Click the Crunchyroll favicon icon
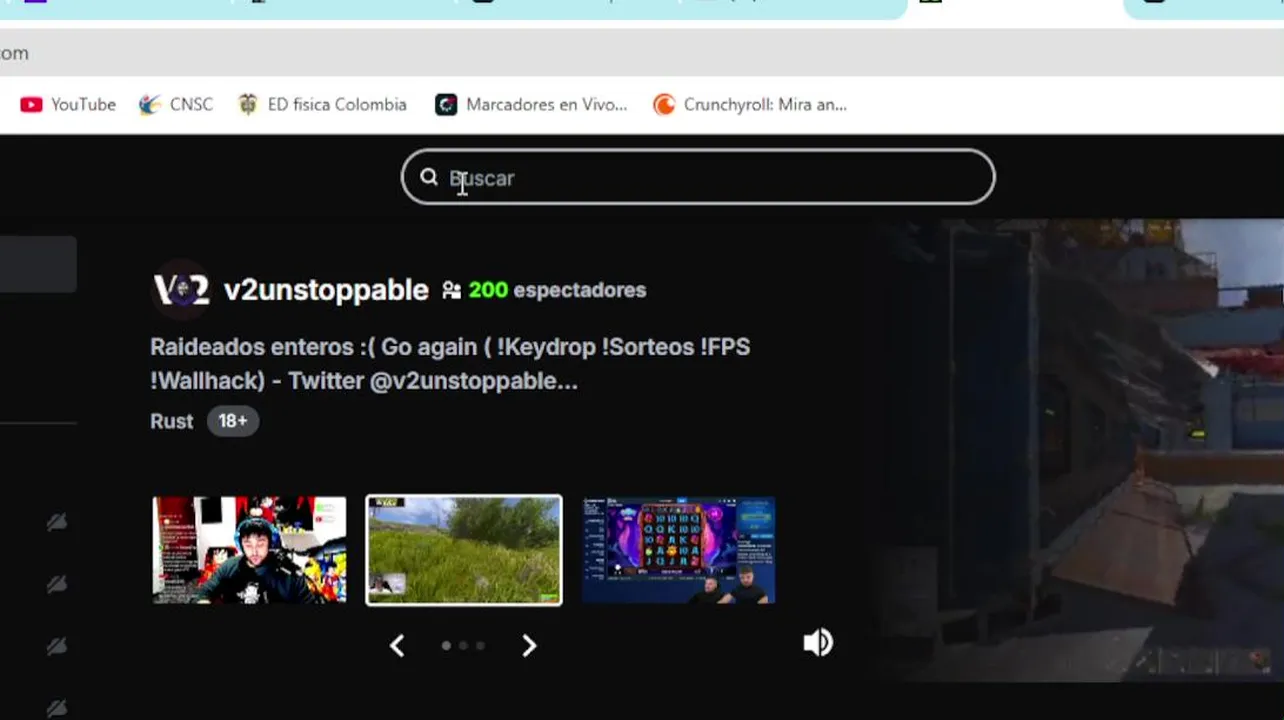The width and height of the screenshot is (1284, 720). 664,104
